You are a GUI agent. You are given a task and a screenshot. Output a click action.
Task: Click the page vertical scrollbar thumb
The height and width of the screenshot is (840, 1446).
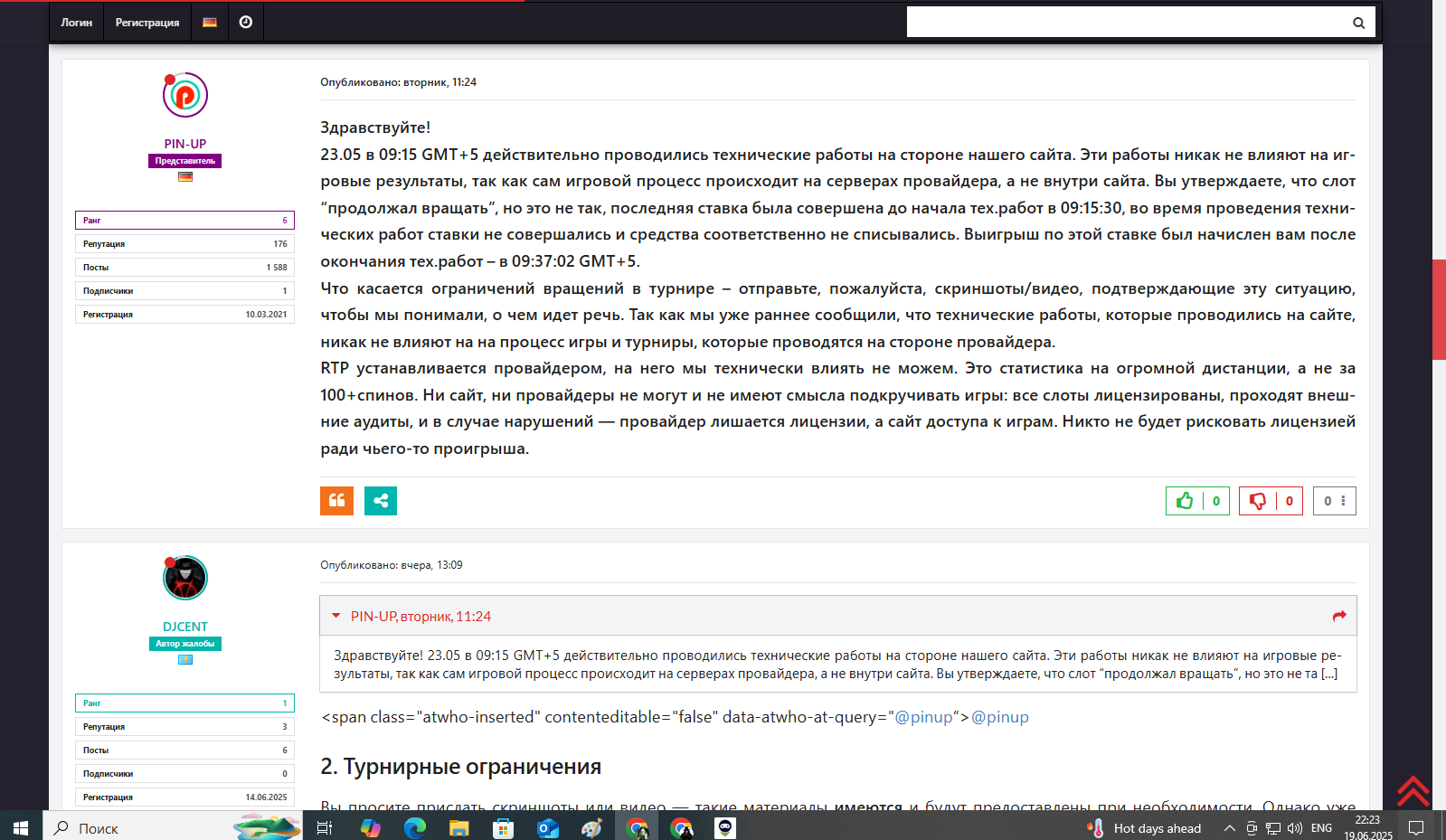click(1438, 309)
